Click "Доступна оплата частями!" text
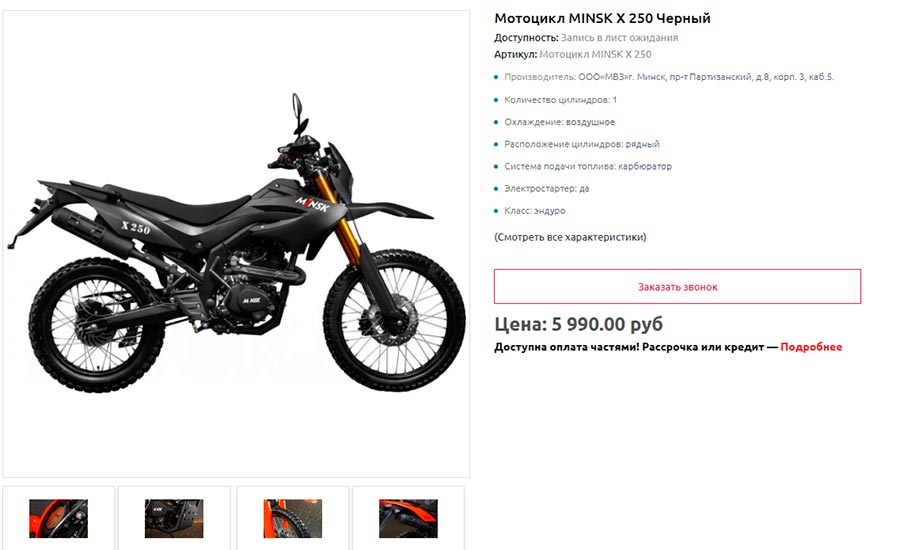Screen dimensions: 900x550 [567, 347]
